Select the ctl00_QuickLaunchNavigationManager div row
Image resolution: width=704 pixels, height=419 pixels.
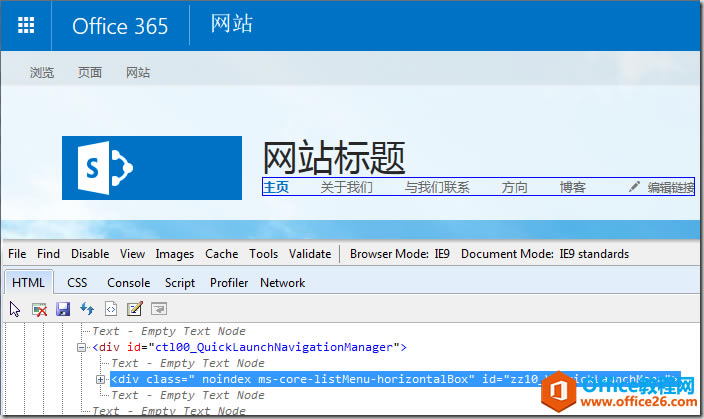[249, 347]
